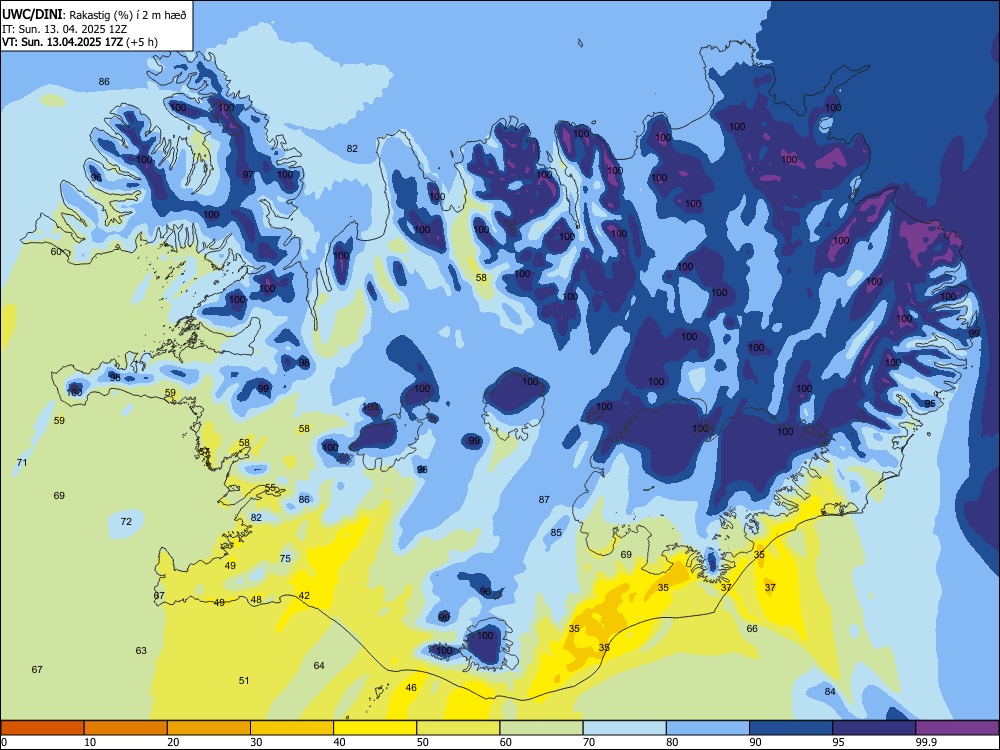Screen dimensions: 1000x750
Task: Click the map value '85' in the central highlands
Action: coord(556,533)
